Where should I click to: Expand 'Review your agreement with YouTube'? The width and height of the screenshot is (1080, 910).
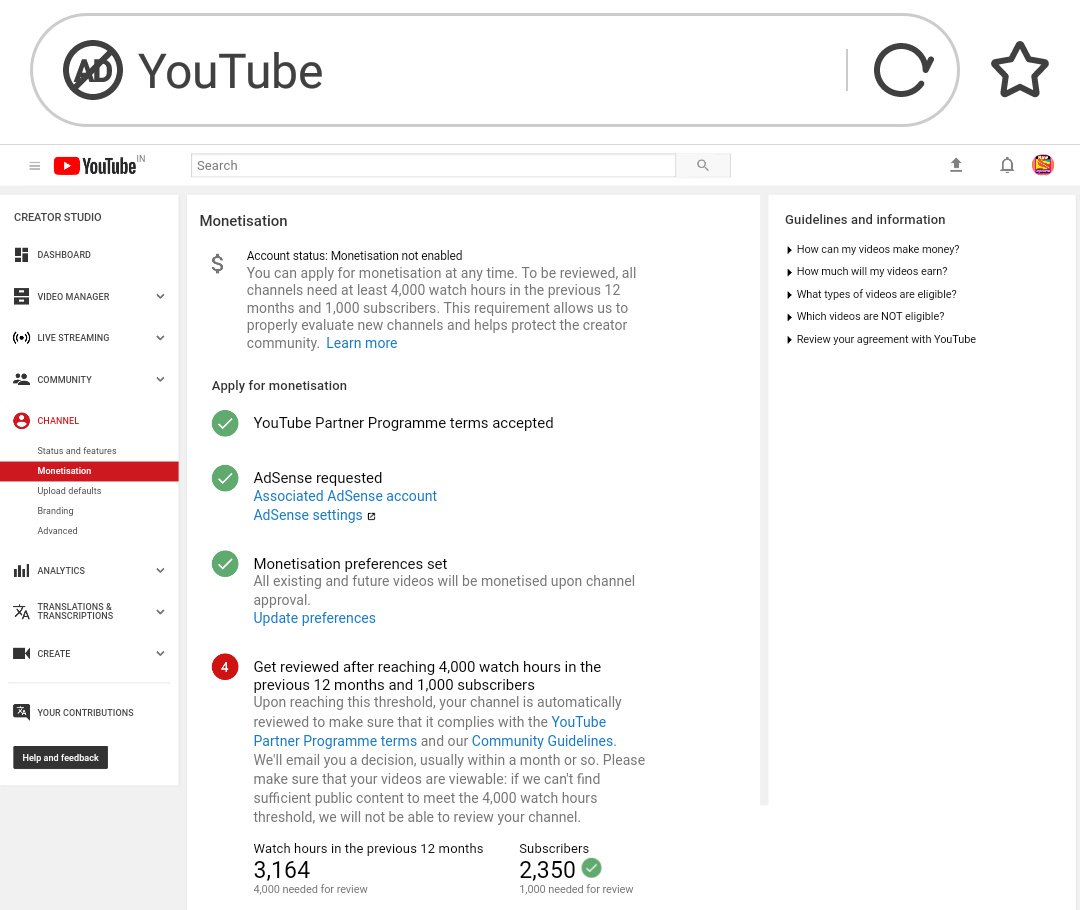880,339
